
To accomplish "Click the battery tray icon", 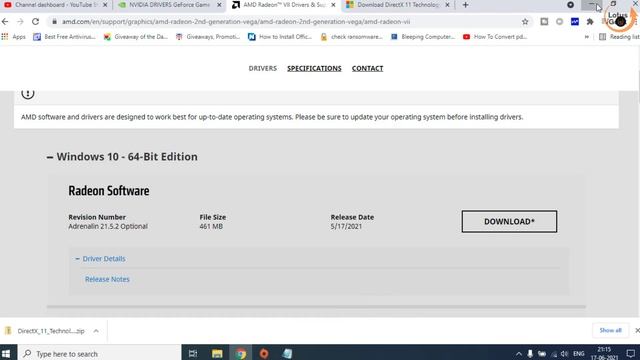I will [542, 354].
